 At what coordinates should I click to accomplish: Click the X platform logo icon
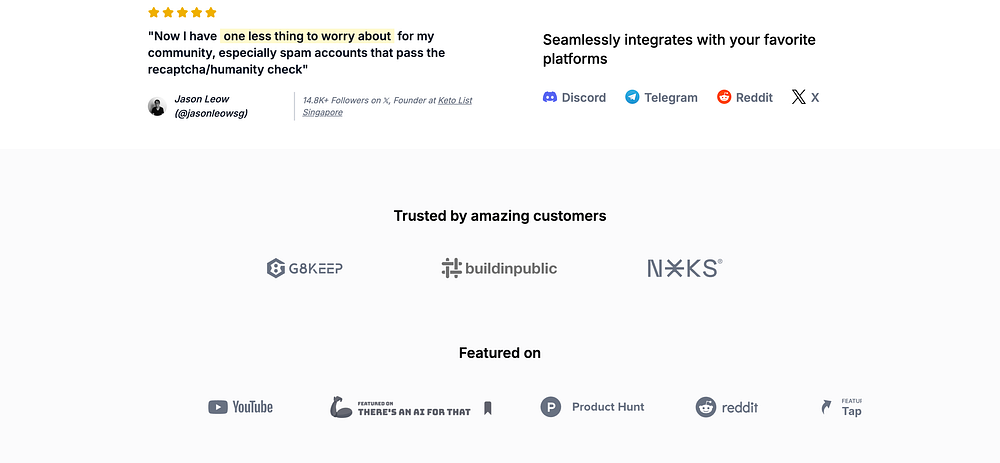click(x=798, y=97)
